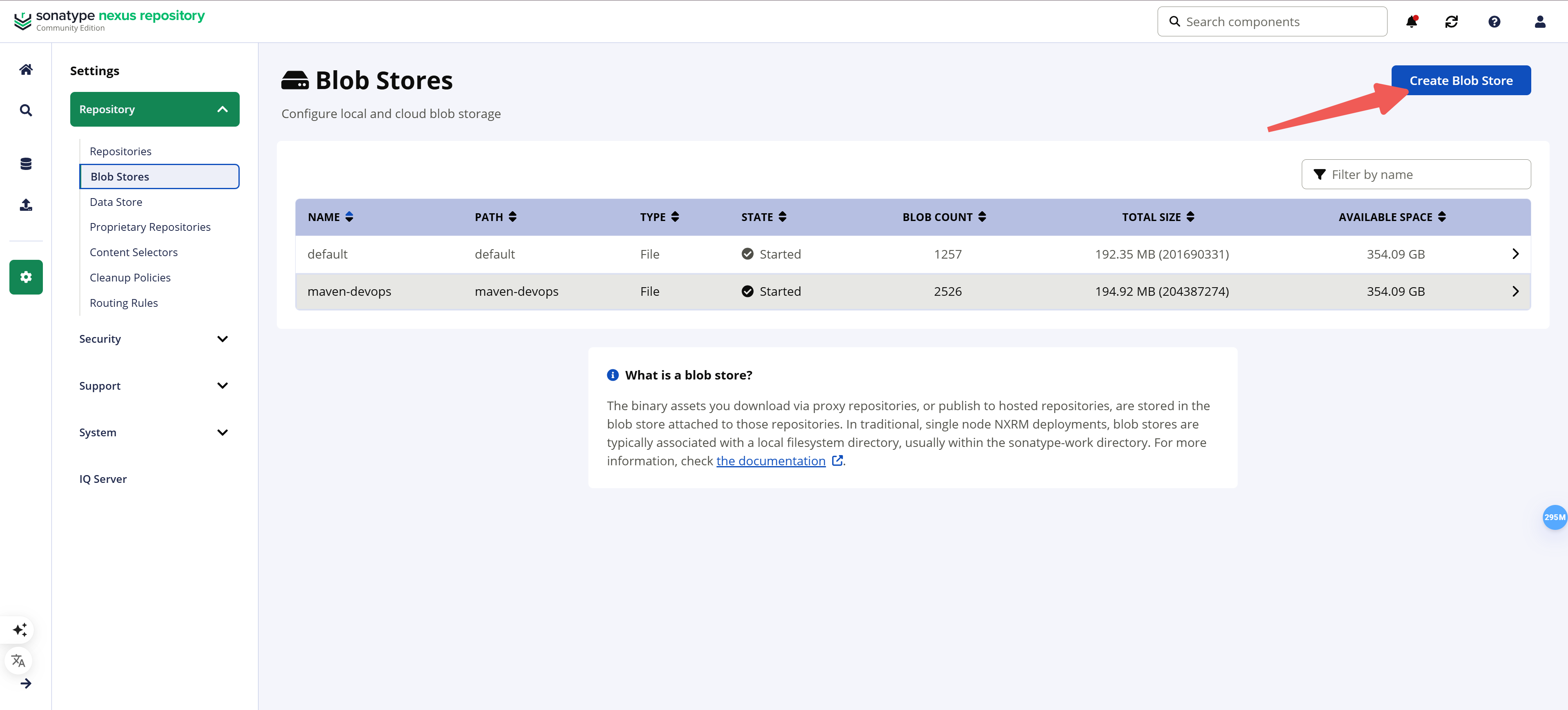1568x710 pixels.
Task: Sort table by TYPE column
Action: pos(659,217)
